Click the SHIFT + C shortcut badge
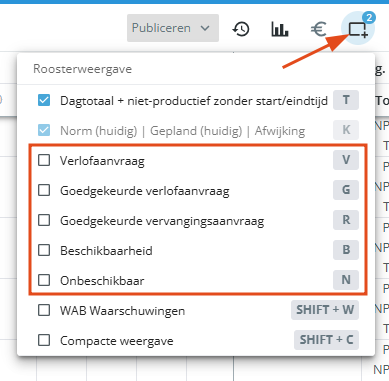The image size is (389, 381). click(326, 340)
